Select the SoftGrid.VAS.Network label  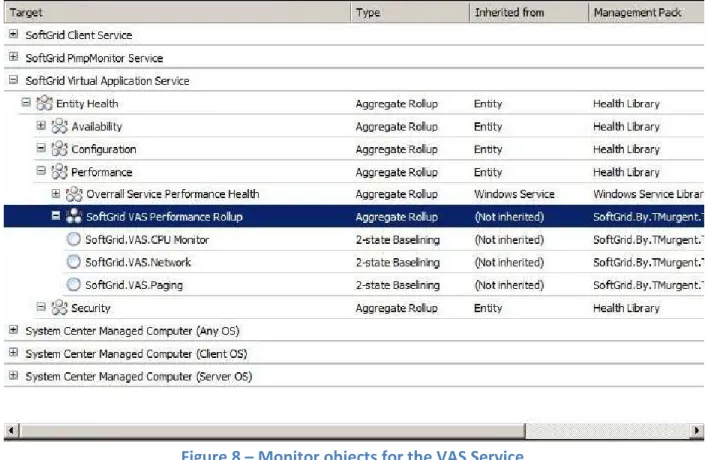tap(138, 262)
